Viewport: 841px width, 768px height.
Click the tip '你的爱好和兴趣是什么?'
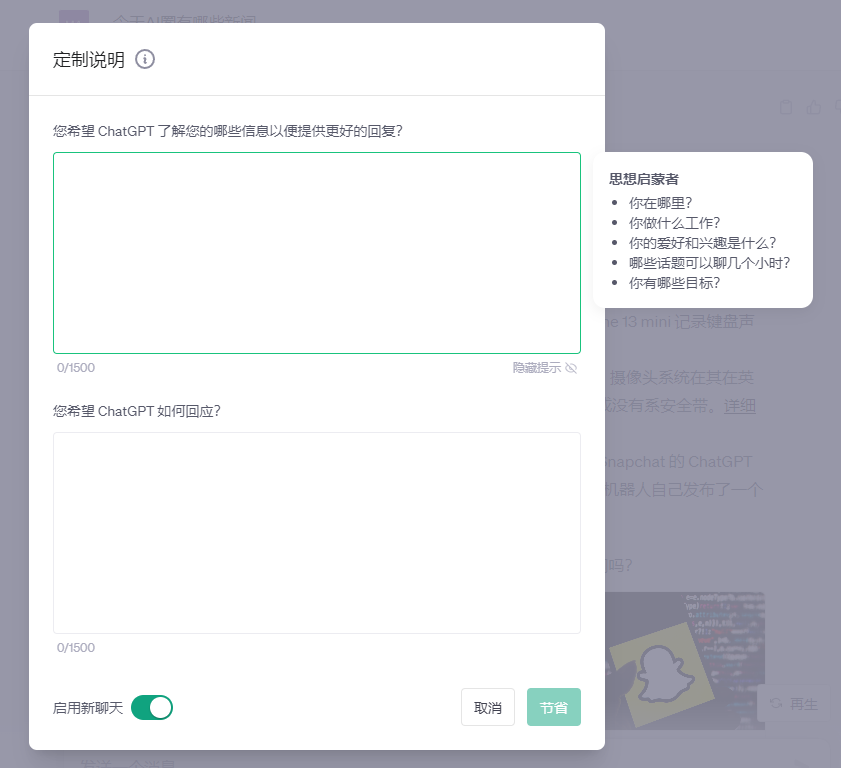(x=702, y=243)
